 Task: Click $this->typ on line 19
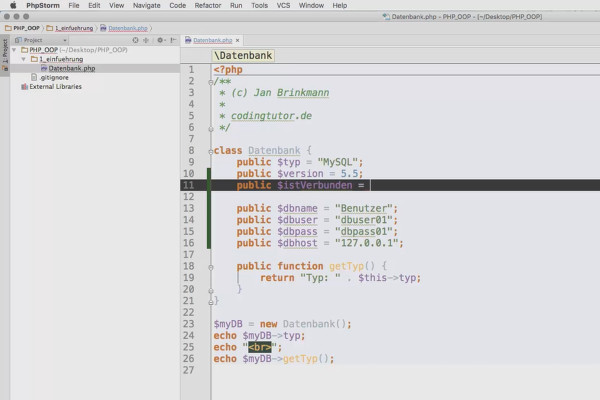[x=387, y=278]
